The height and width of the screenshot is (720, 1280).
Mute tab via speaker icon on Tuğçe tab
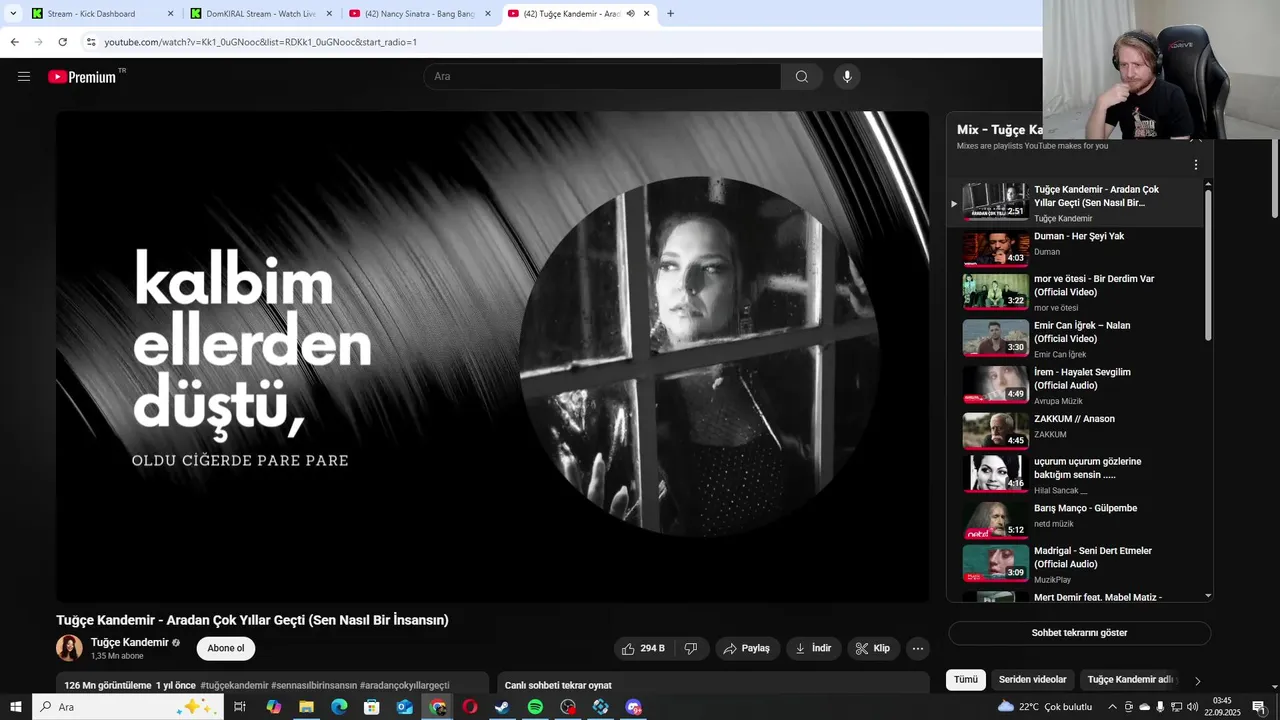click(x=631, y=14)
